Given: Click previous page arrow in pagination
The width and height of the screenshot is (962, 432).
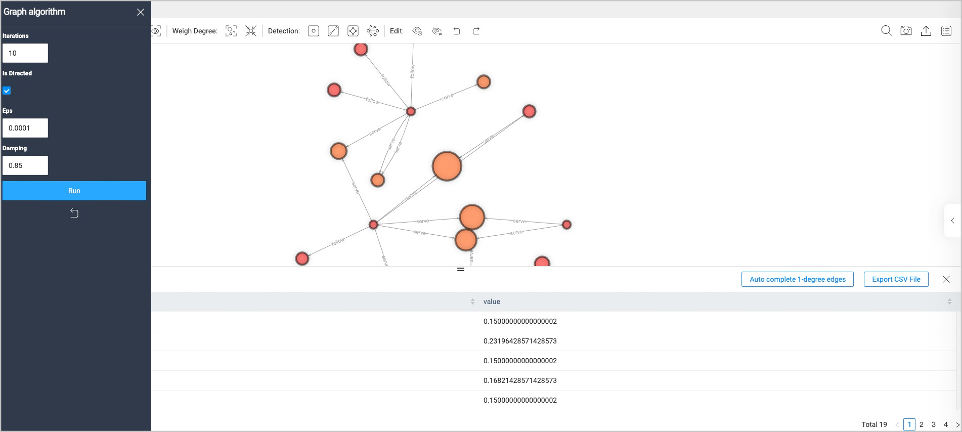Looking at the screenshot, I should pos(898,424).
